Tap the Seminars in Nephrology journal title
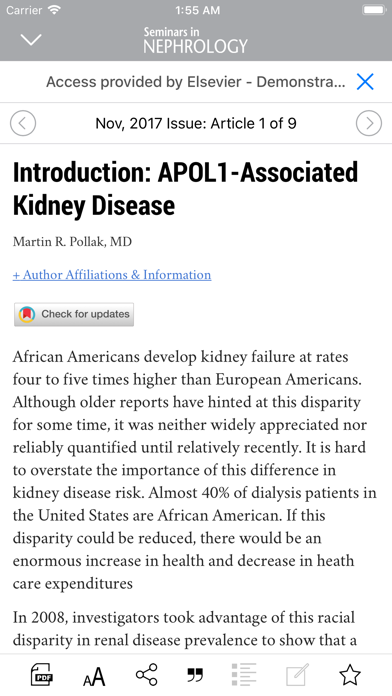Image resolution: width=392 pixels, height=696 pixels. point(195,40)
